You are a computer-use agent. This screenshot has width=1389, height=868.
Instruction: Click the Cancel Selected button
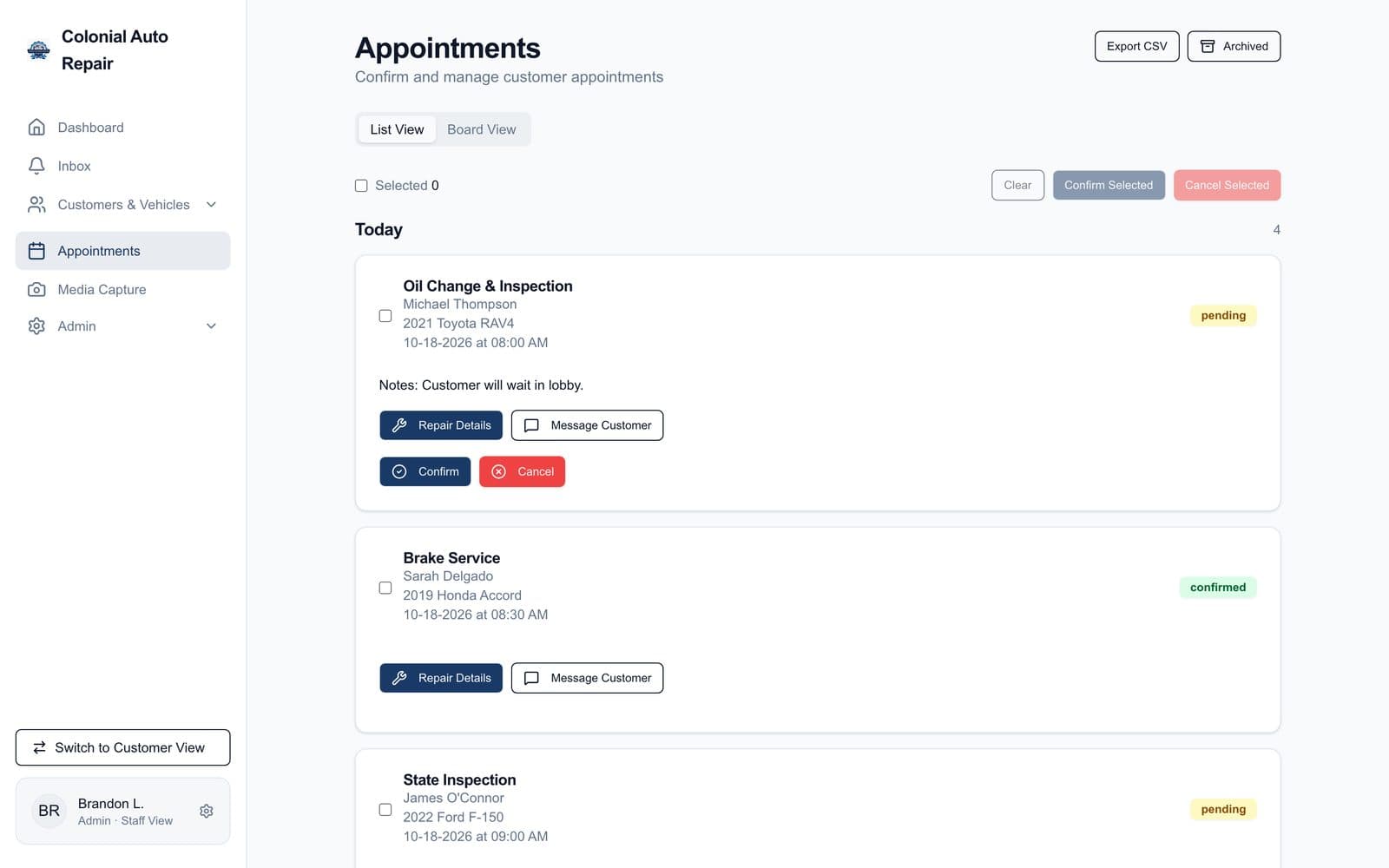pos(1227,185)
